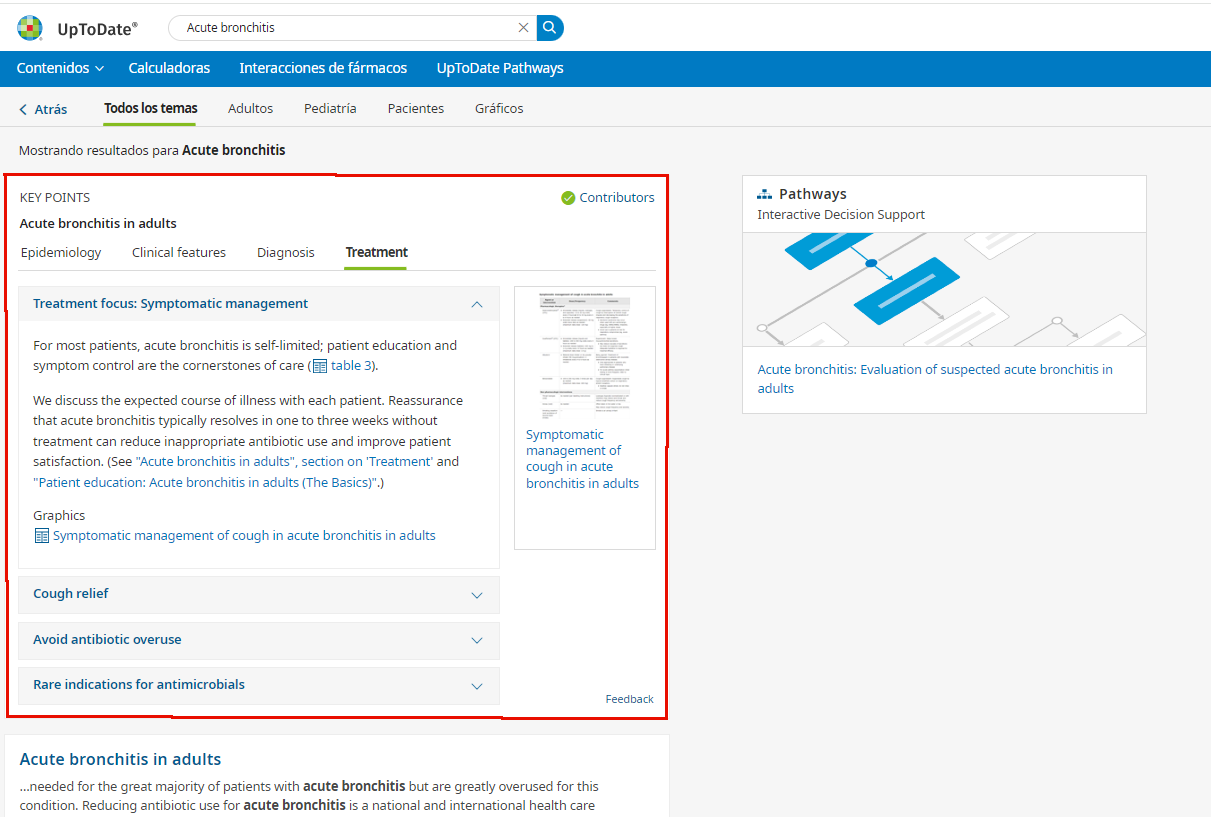Expand Rare indications for antimicrobials section

click(x=477, y=686)
